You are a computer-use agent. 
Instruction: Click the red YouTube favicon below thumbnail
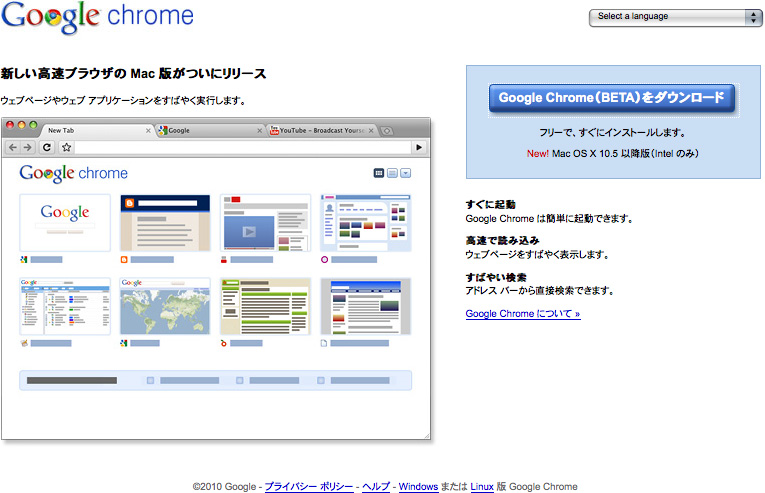(224, 260)
